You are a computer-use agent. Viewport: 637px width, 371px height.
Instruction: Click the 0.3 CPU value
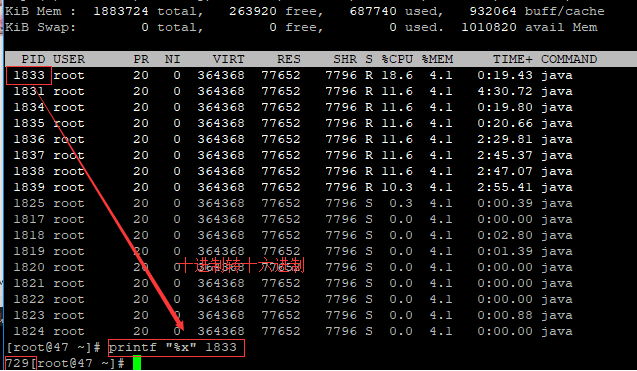pos(401,203)
